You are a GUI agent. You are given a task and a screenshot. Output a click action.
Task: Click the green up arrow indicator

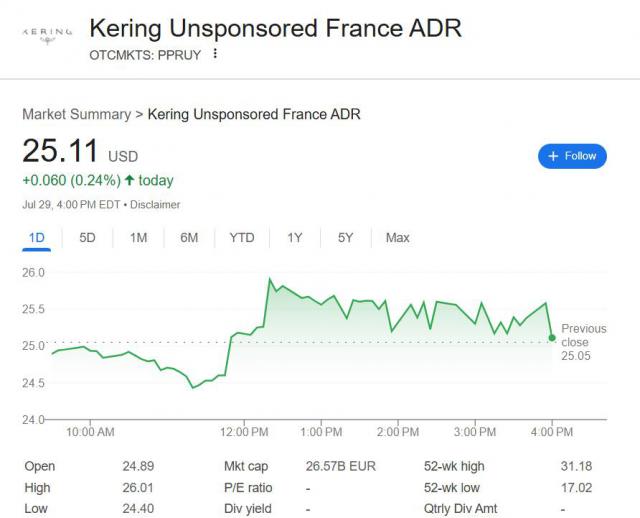(x=130, y=181)
